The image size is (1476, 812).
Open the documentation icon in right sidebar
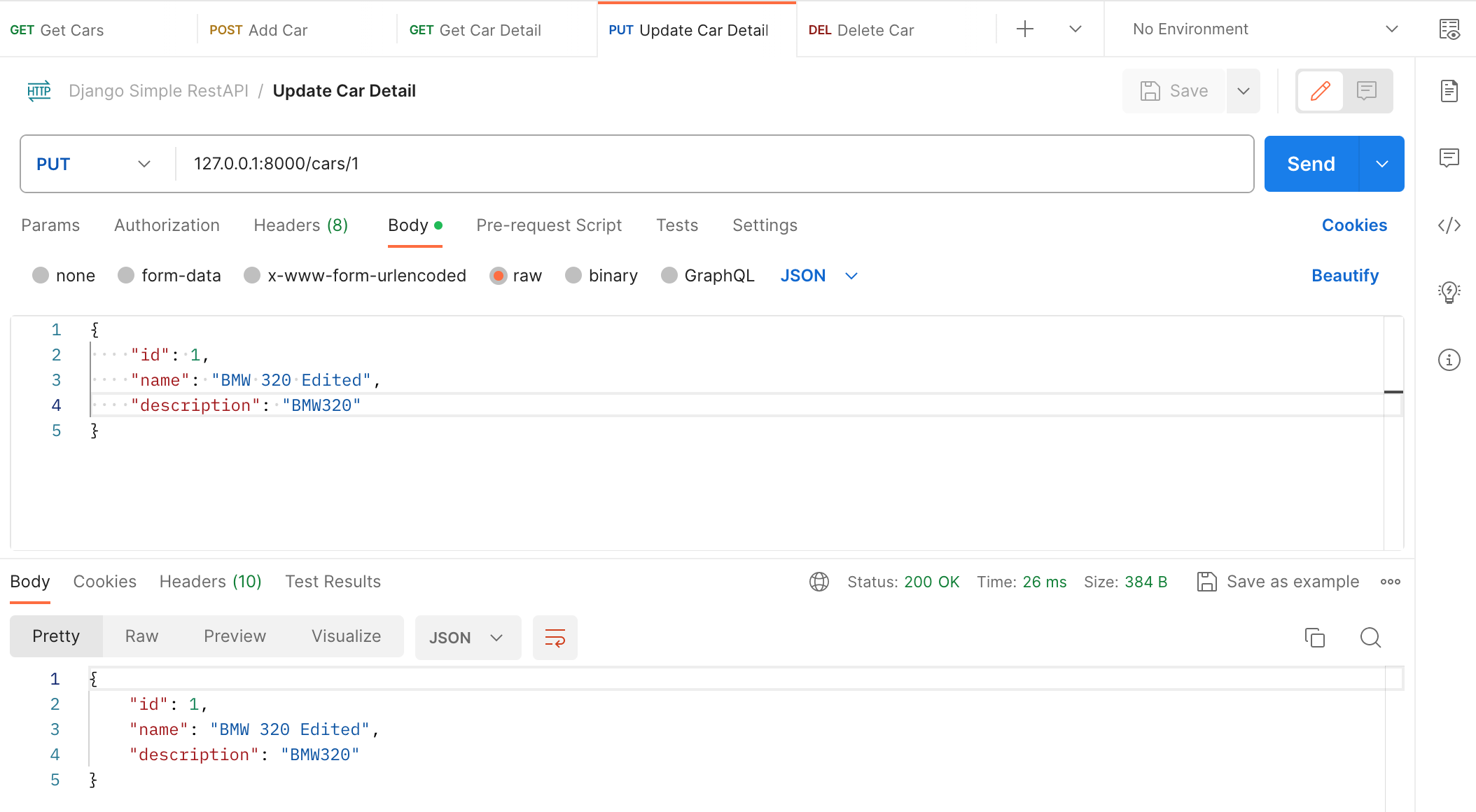tap(1449, 91)
